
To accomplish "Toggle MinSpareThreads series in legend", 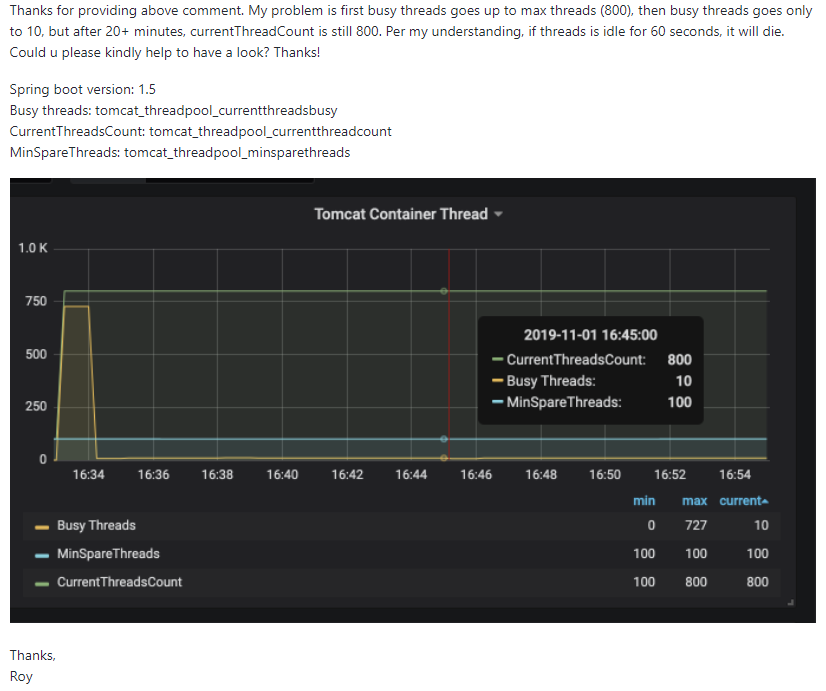I will 108,554.
